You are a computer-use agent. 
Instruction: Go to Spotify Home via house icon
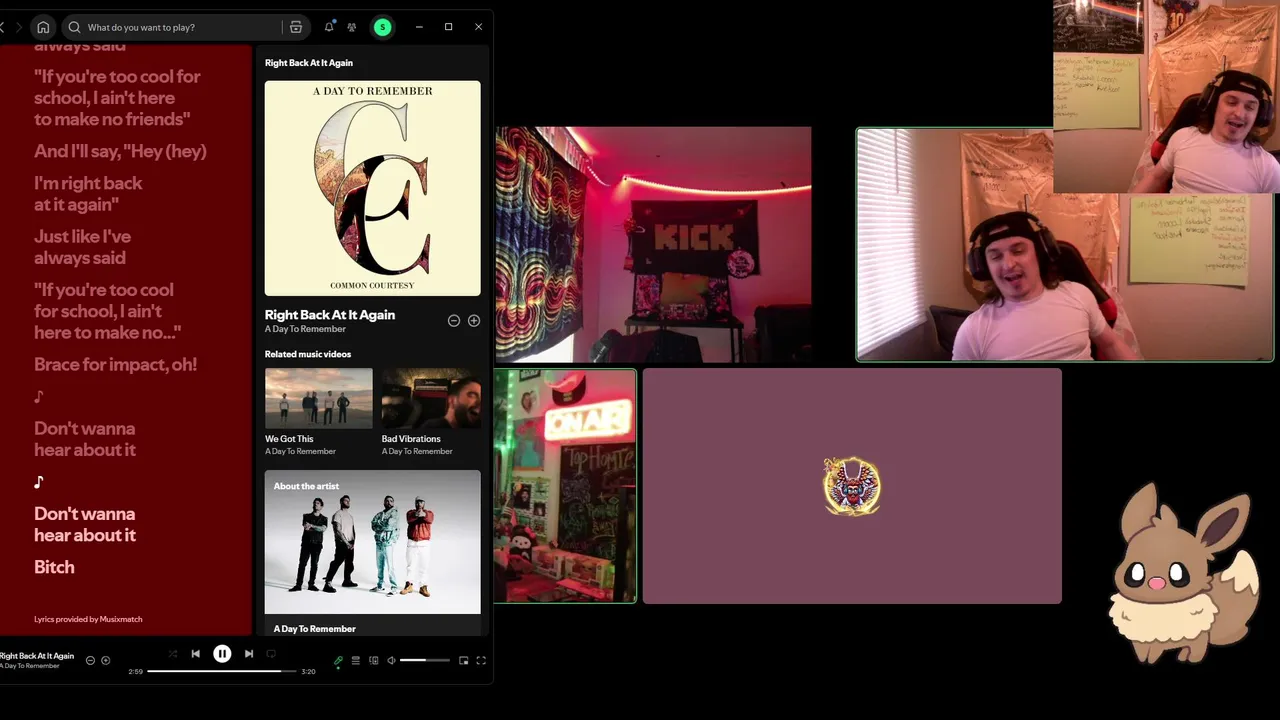(x=43, y=27)
